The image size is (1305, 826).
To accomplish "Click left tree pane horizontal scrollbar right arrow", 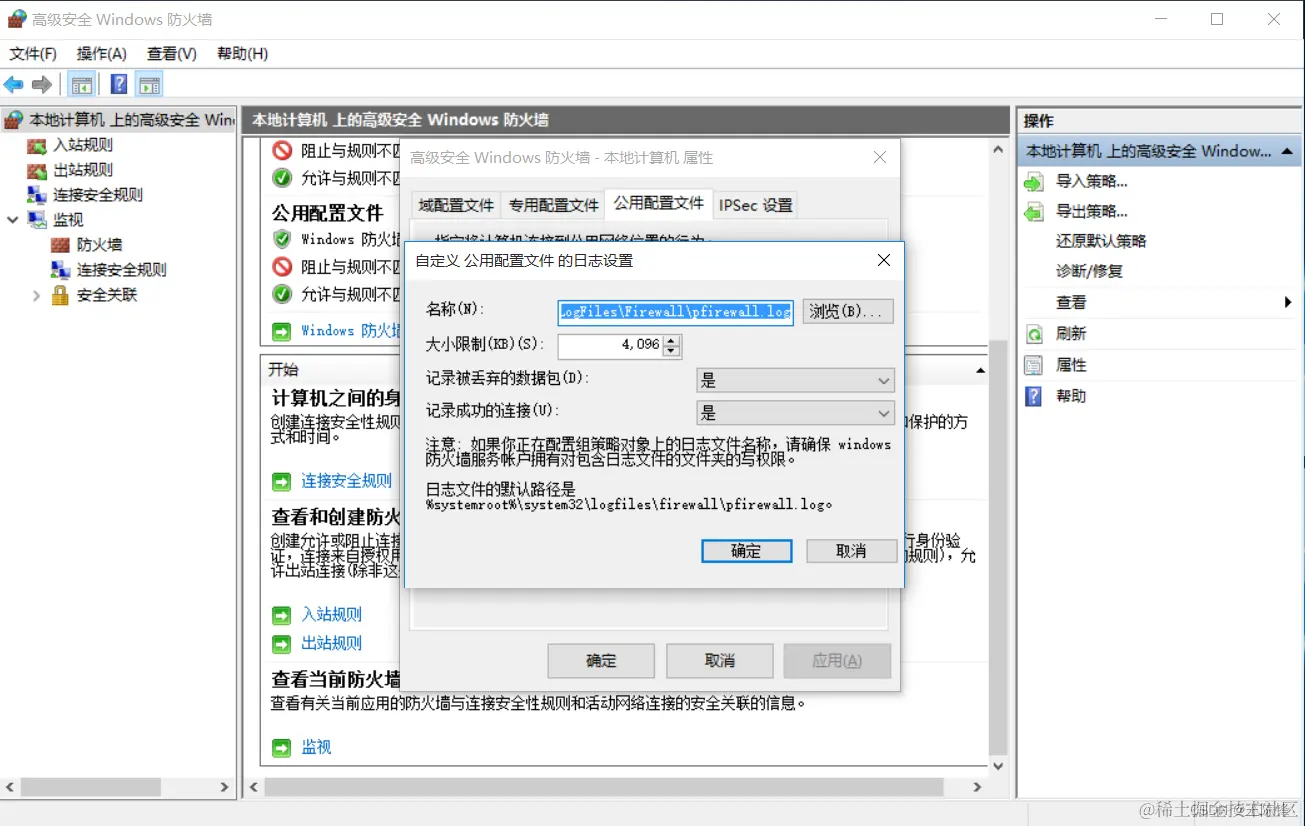I will [224, 788].
